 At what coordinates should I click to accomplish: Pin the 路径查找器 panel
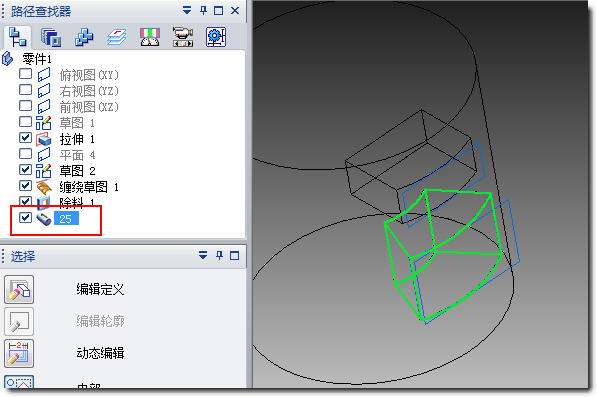coord(203,10)
